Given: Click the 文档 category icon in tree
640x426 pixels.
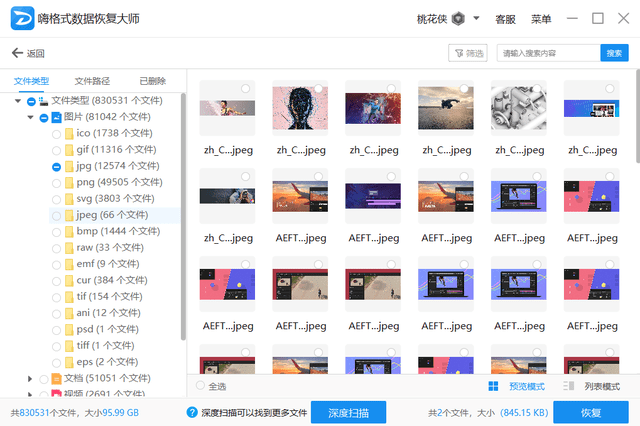Looking at the screenshot, I should (x=56, y=379).
